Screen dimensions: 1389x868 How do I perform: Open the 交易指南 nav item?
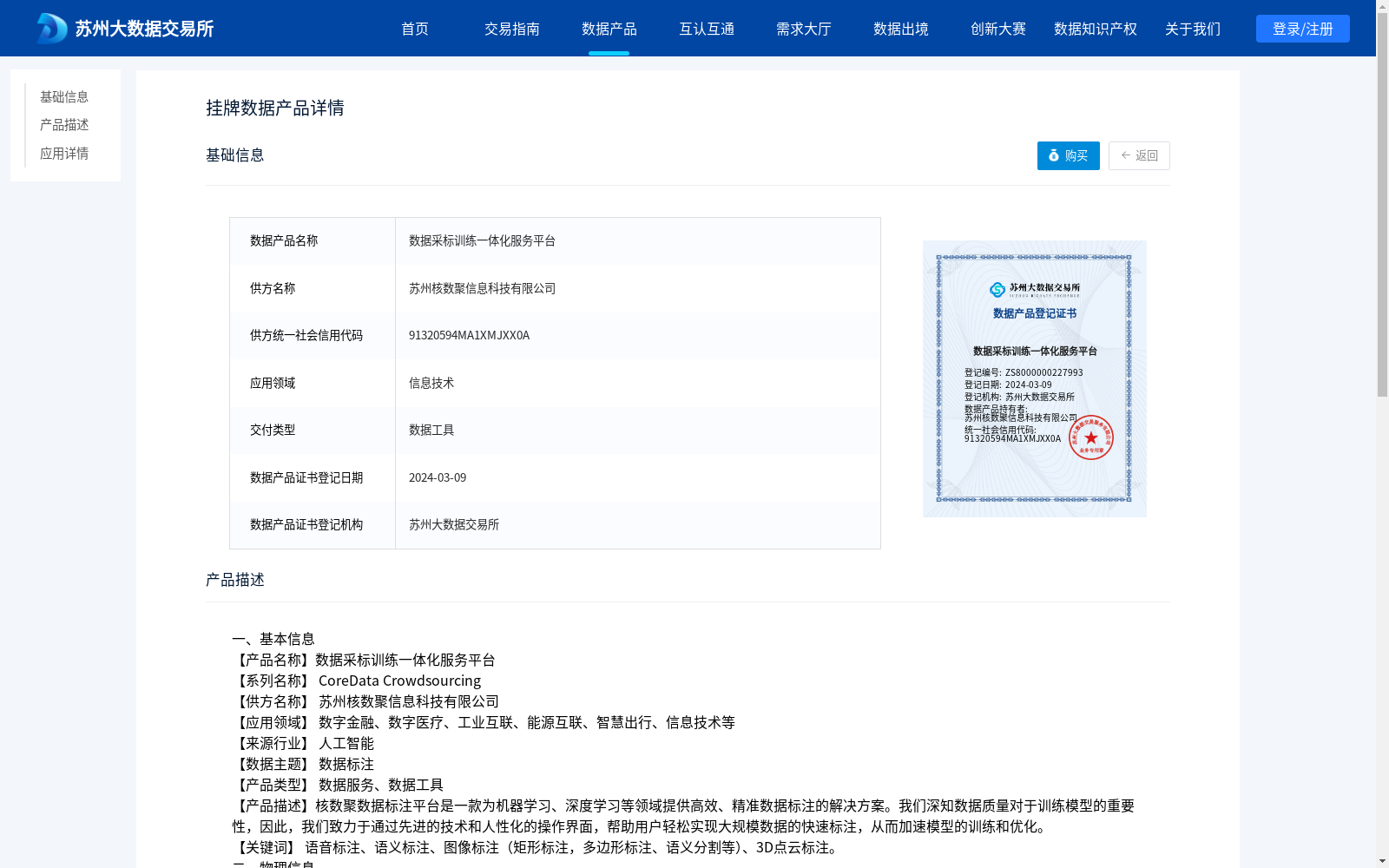[512, 29]
